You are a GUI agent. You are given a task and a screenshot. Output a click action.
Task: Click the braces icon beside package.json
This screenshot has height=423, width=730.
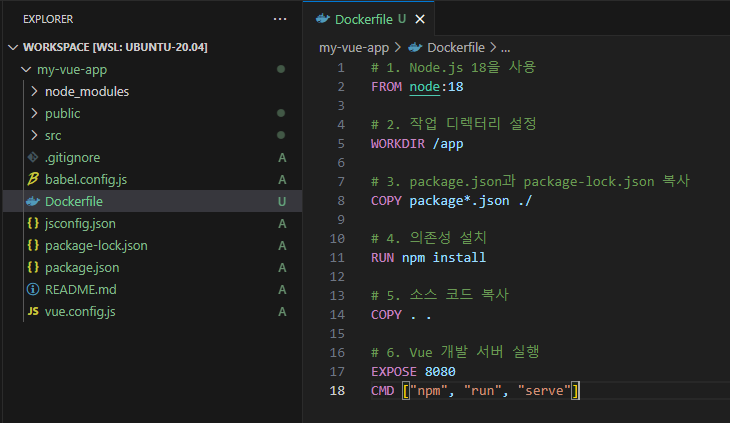[x=33, y=268]
